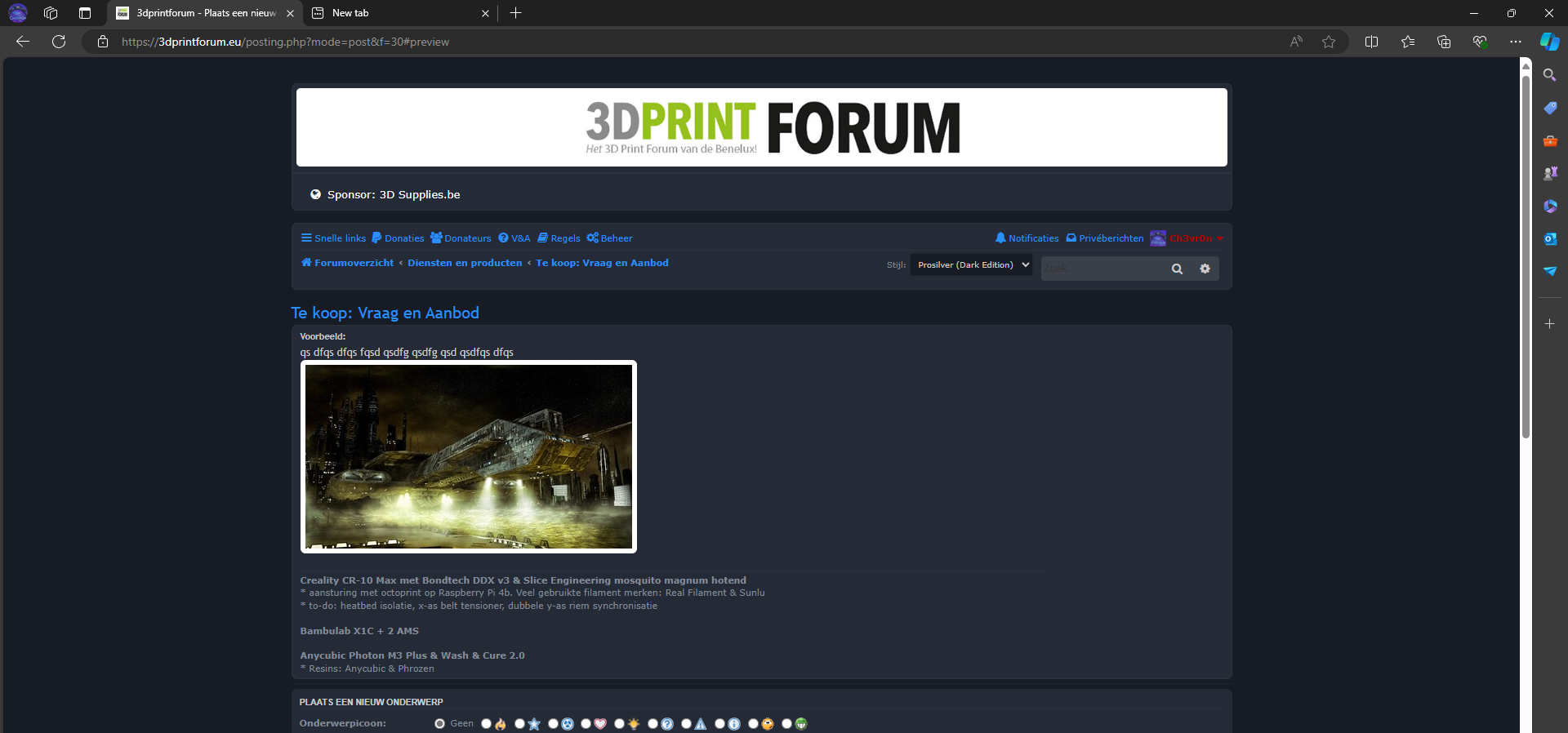This screenshot has height=733, width=1568.
Task: Open the Notificaties menu item
Action: click(x=1027, y=238)
